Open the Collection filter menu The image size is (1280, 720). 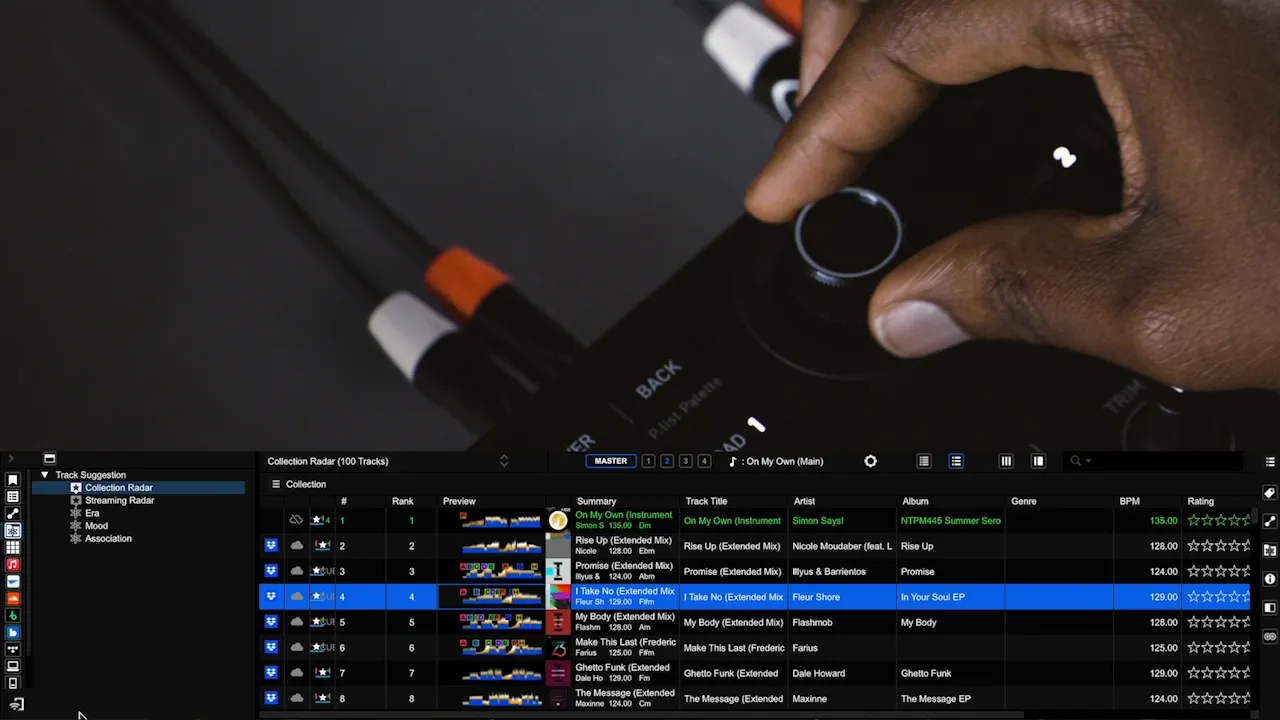277,484
